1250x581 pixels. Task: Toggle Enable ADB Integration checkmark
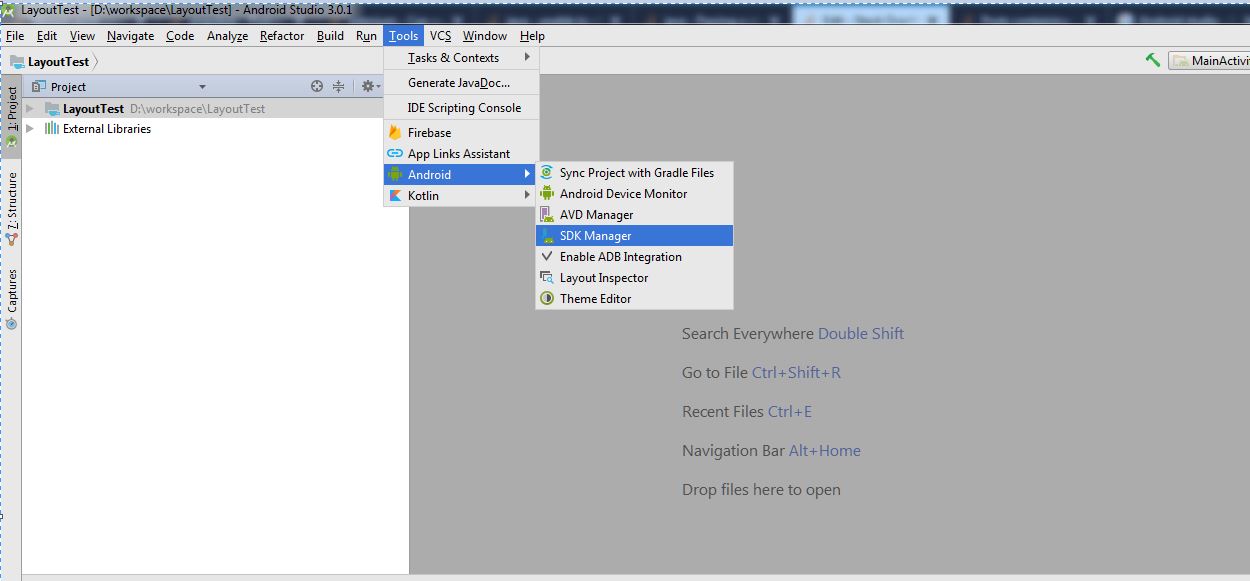(x=546, y=257)
